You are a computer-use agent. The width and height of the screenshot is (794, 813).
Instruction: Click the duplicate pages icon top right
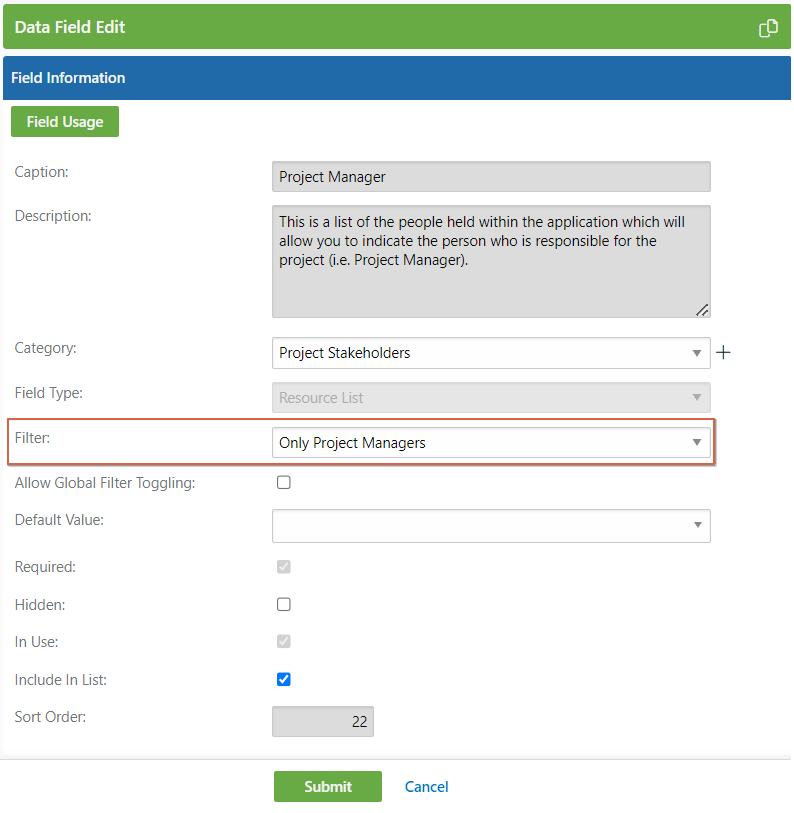[768, 28]
